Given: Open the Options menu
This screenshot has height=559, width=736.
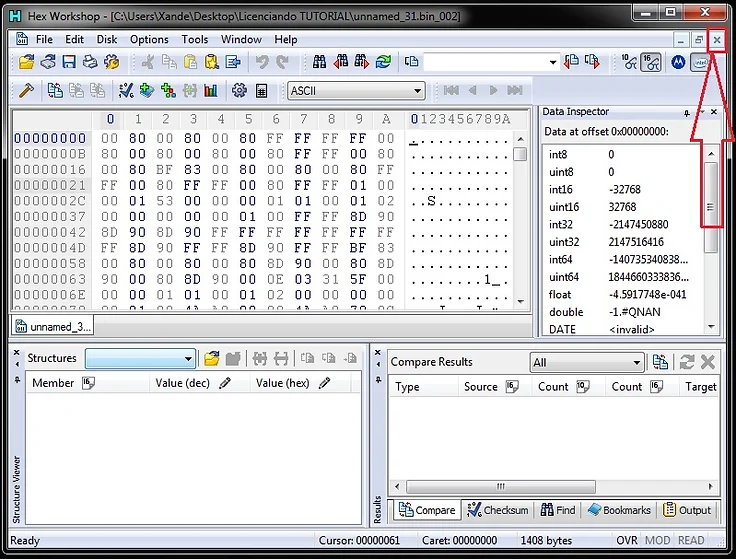Looking at the screenshot, I should point(149,39).
